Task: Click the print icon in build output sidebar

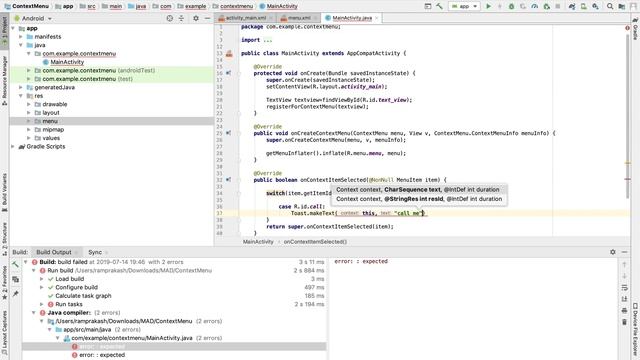Action: pyautogui.click(x=624, y=311)
